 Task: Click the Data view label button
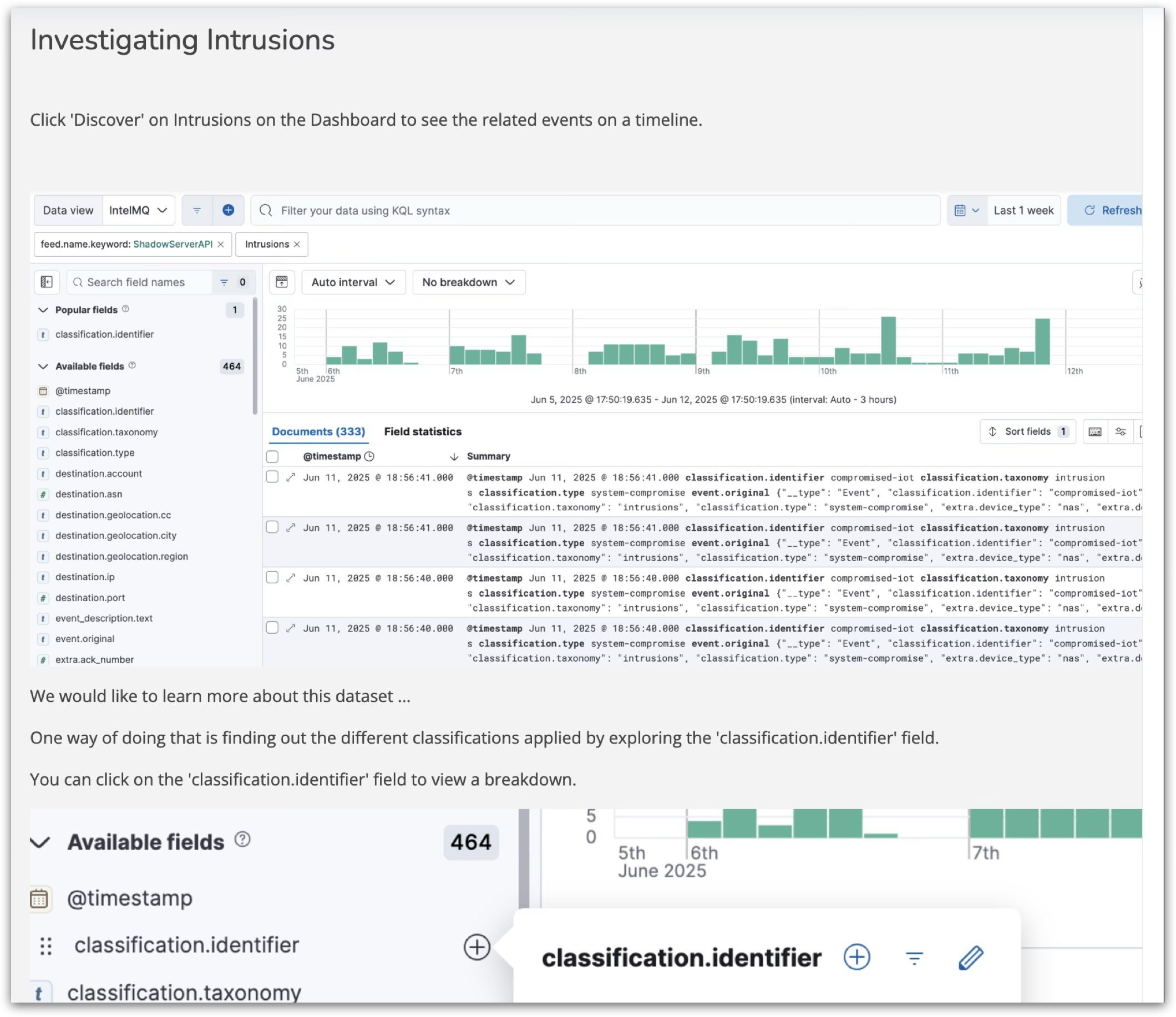pos(68,211)
